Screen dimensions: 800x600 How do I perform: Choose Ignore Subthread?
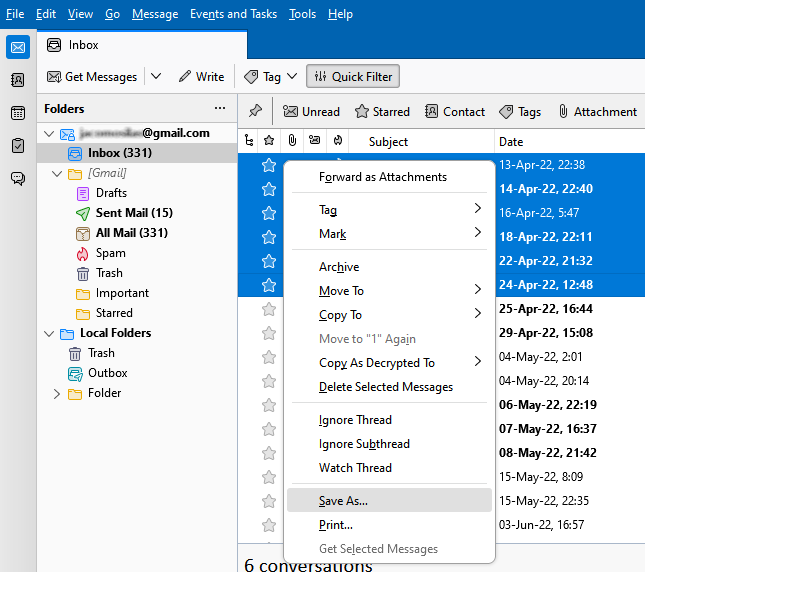pyautogui.click(x=389, y=444)
